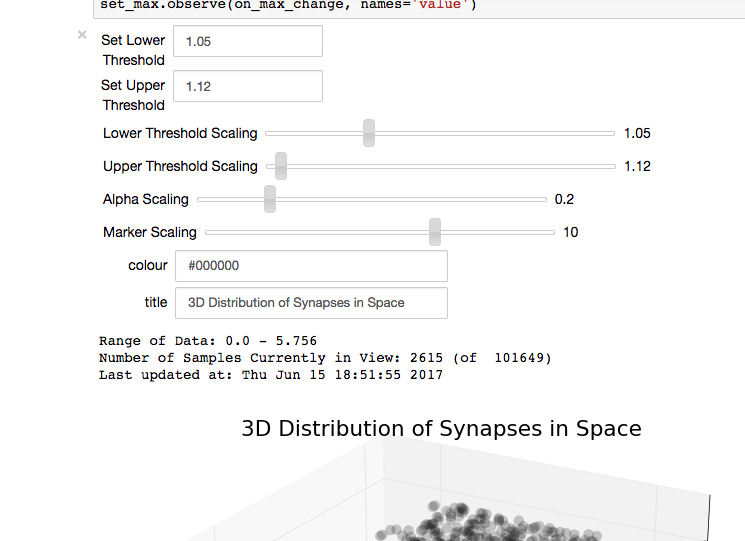This screenshot has width=745, height=541.
Task: Click the Alpha Scaling readout value 0.2
Action: [564, 199]
